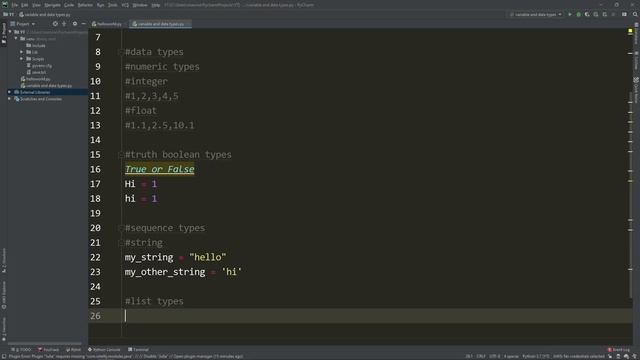Screen dimensions: 640x360
Task: Open the Event Log button
Action: 619,349
